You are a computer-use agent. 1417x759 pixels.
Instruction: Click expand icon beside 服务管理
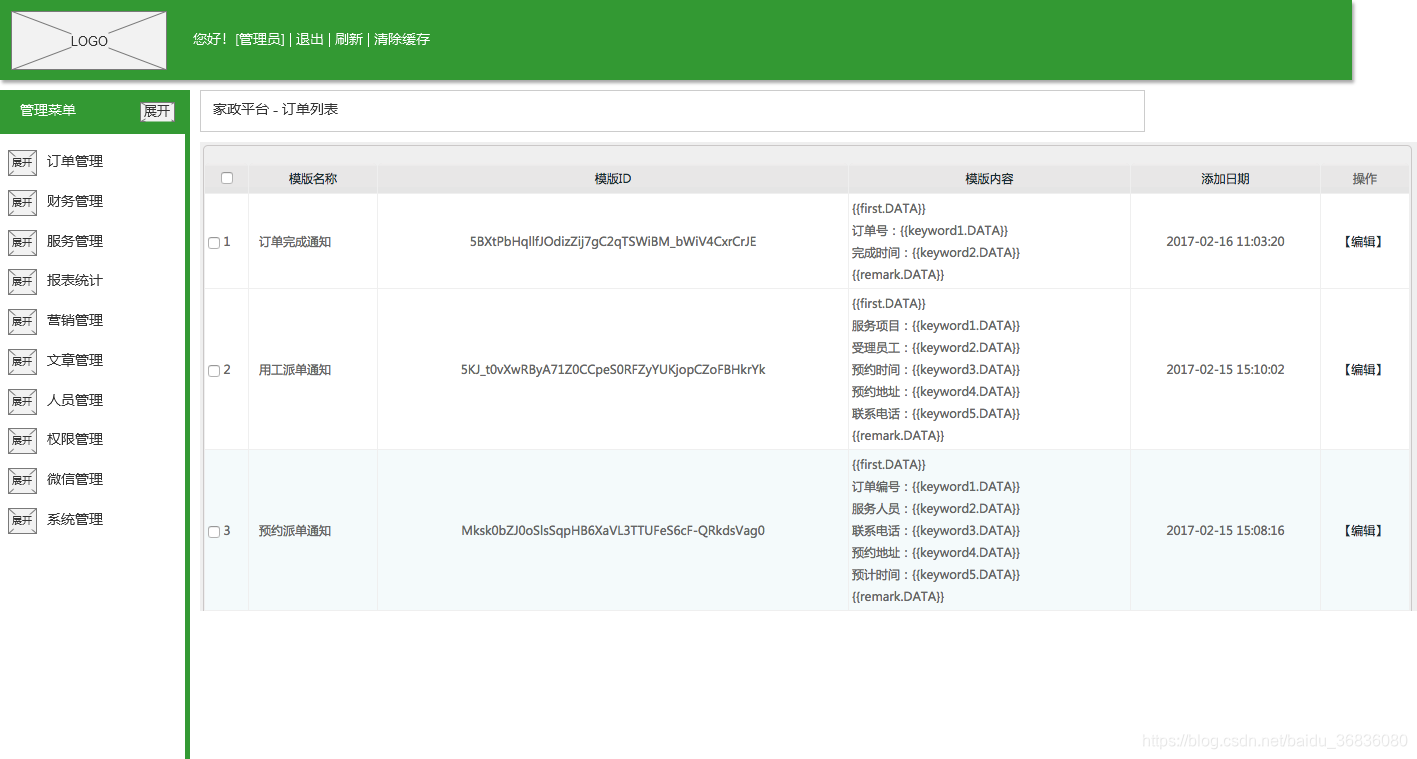click(22, 242)
